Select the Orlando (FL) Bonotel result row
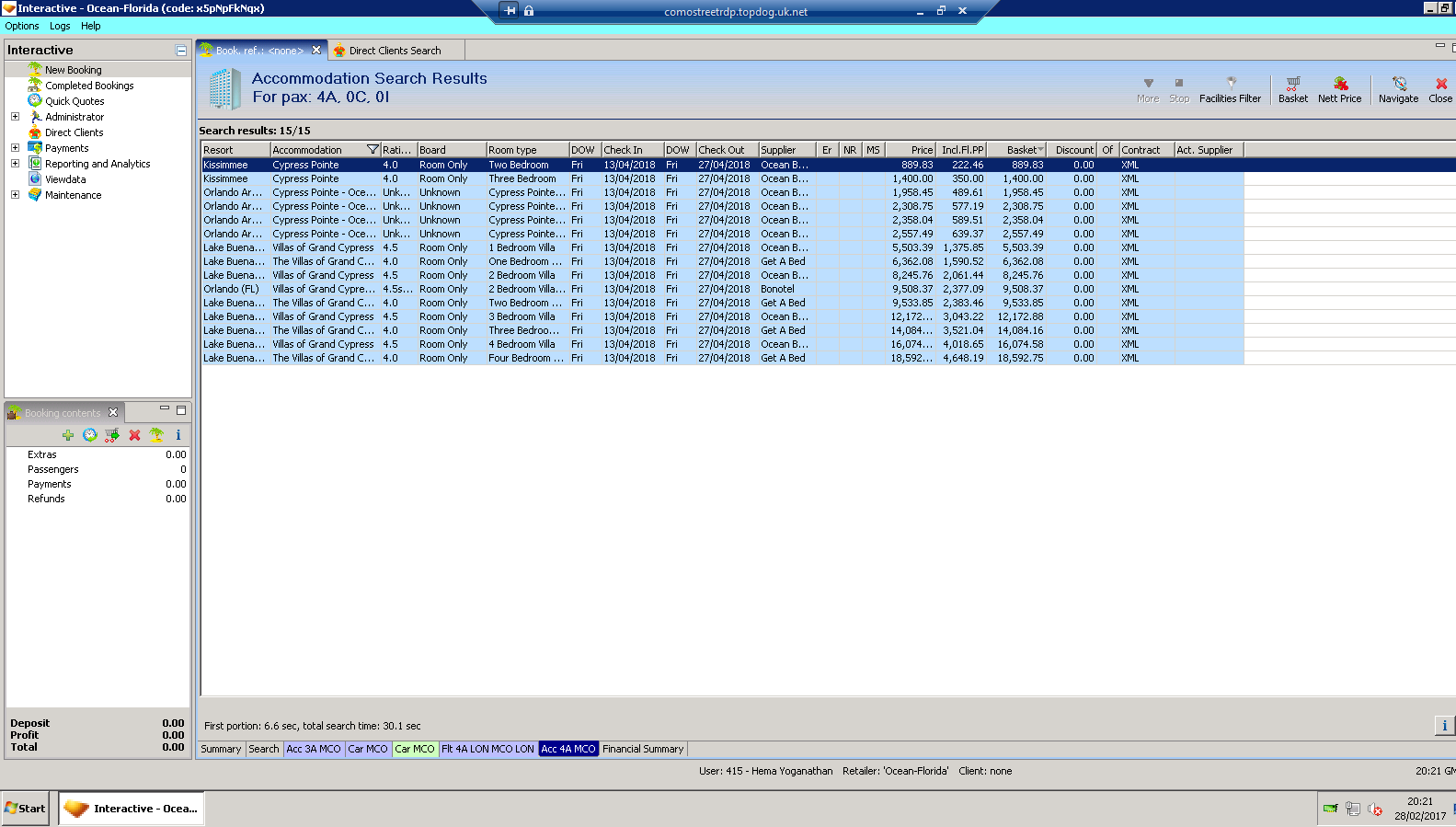This screenshot has height=827, width=1456. pyautogui.click(x=722, y=289)
